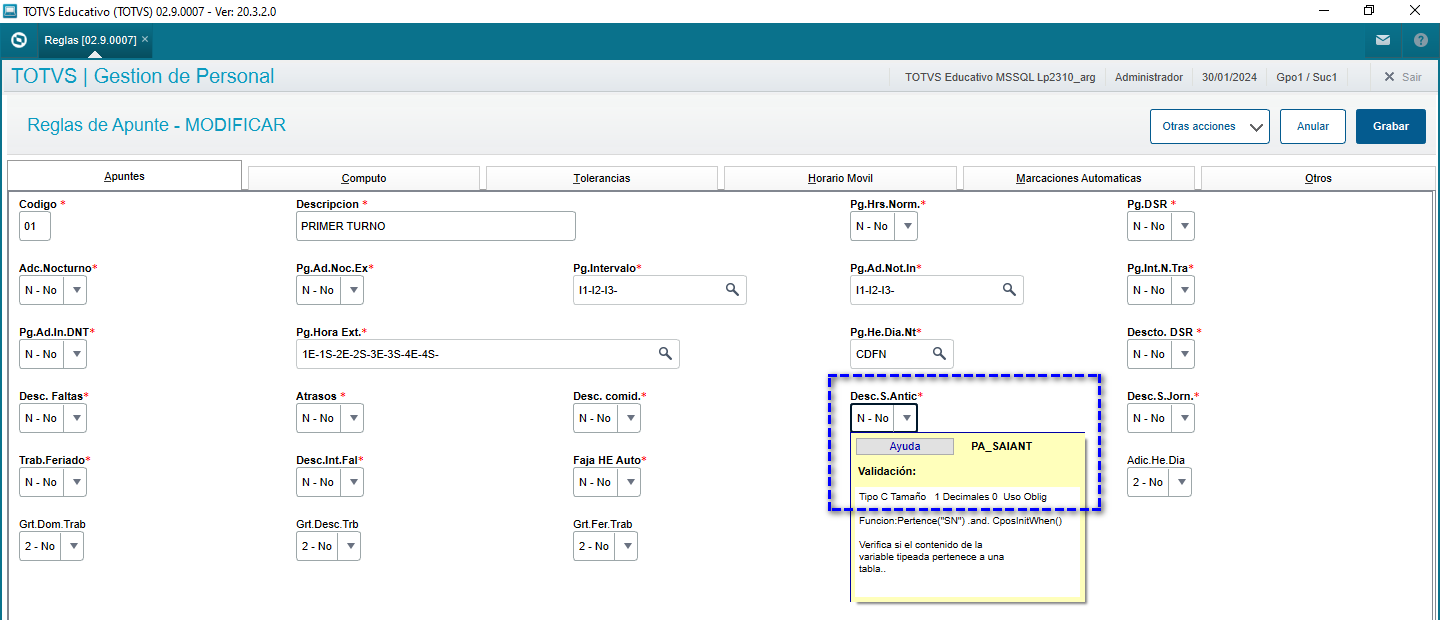Switch to the Horario Movil tab

click(840, 178)
